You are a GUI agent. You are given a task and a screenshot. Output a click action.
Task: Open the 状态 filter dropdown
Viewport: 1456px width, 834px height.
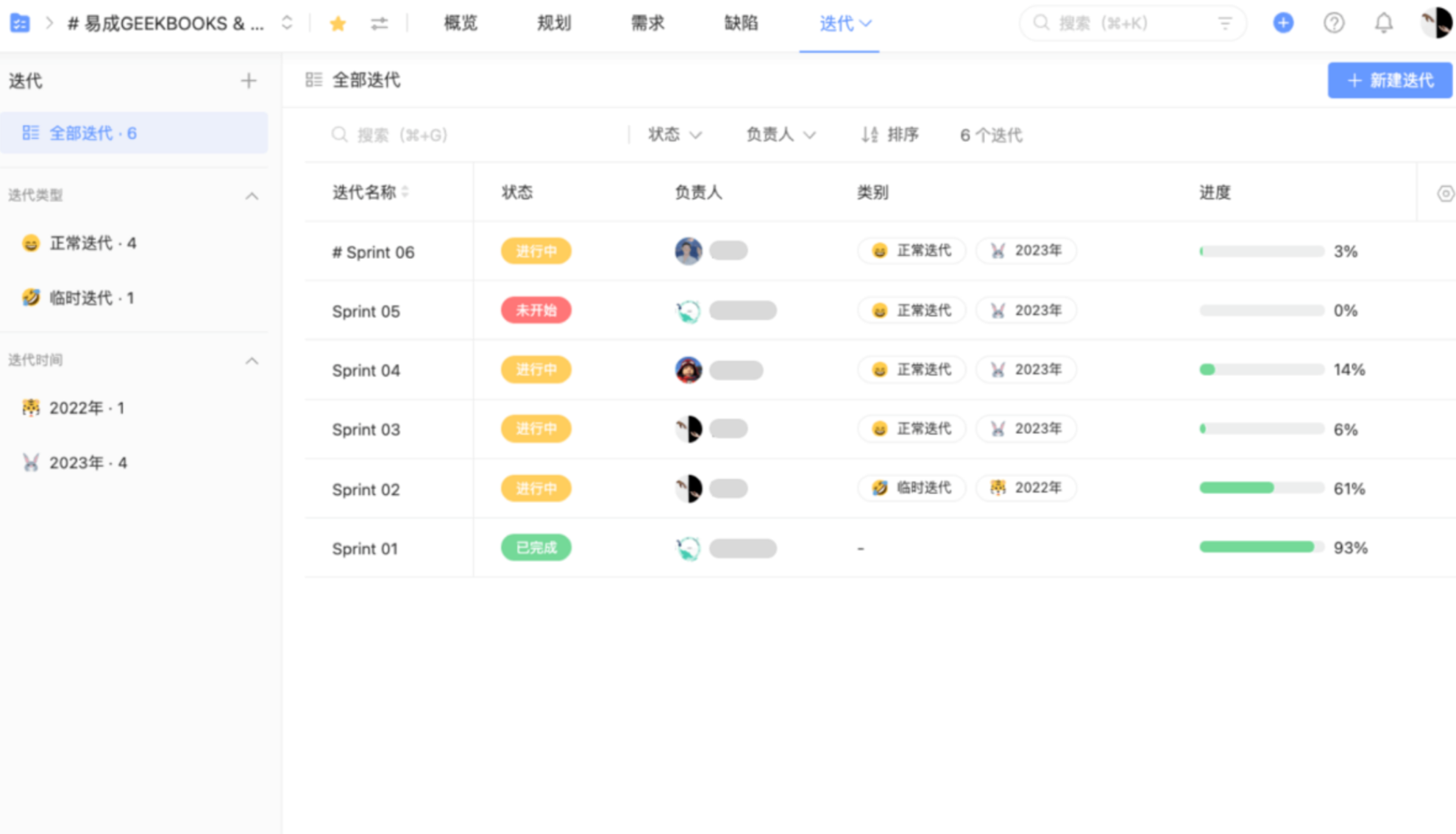coord(673,135)
